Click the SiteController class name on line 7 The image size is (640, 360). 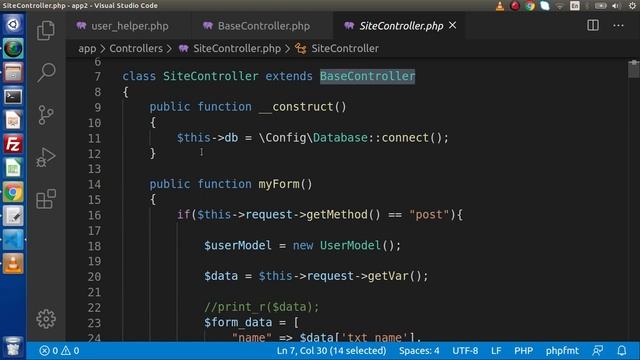click(x=211, y=76)
